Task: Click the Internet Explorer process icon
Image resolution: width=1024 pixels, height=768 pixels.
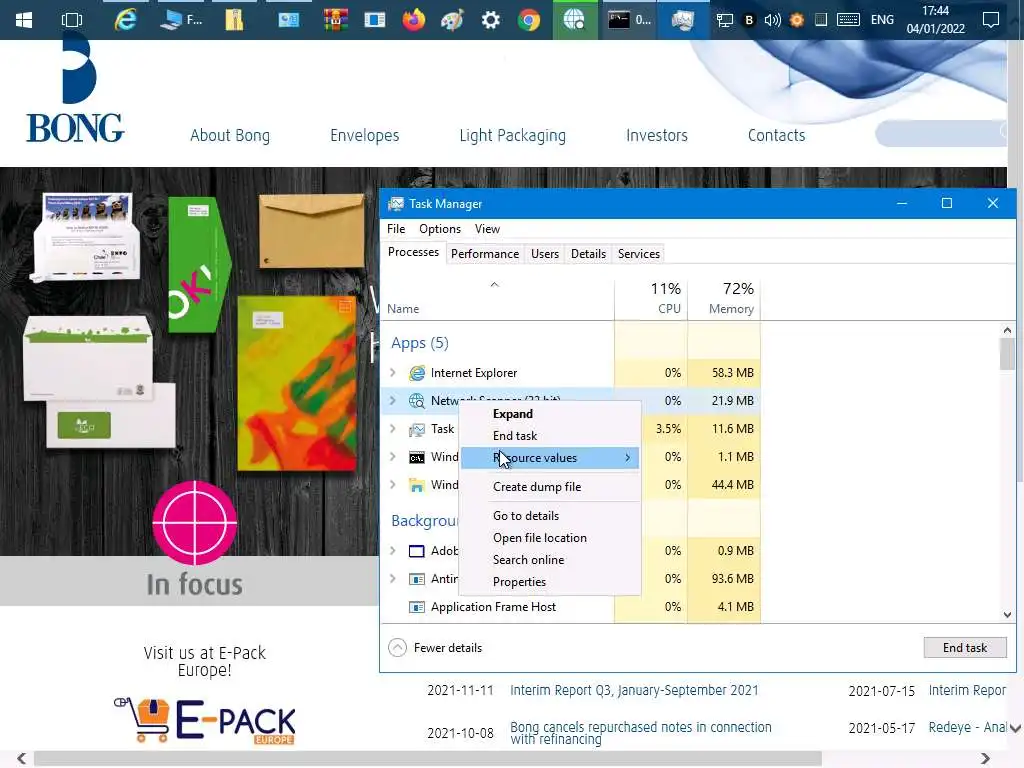Action: tap(417, 373)
